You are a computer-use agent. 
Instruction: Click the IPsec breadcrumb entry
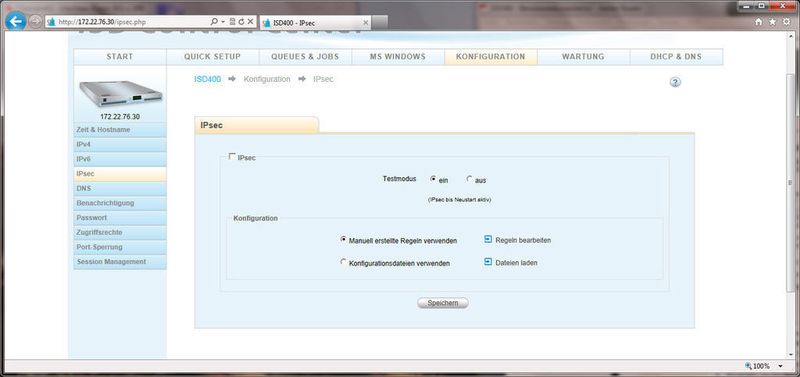323,80
